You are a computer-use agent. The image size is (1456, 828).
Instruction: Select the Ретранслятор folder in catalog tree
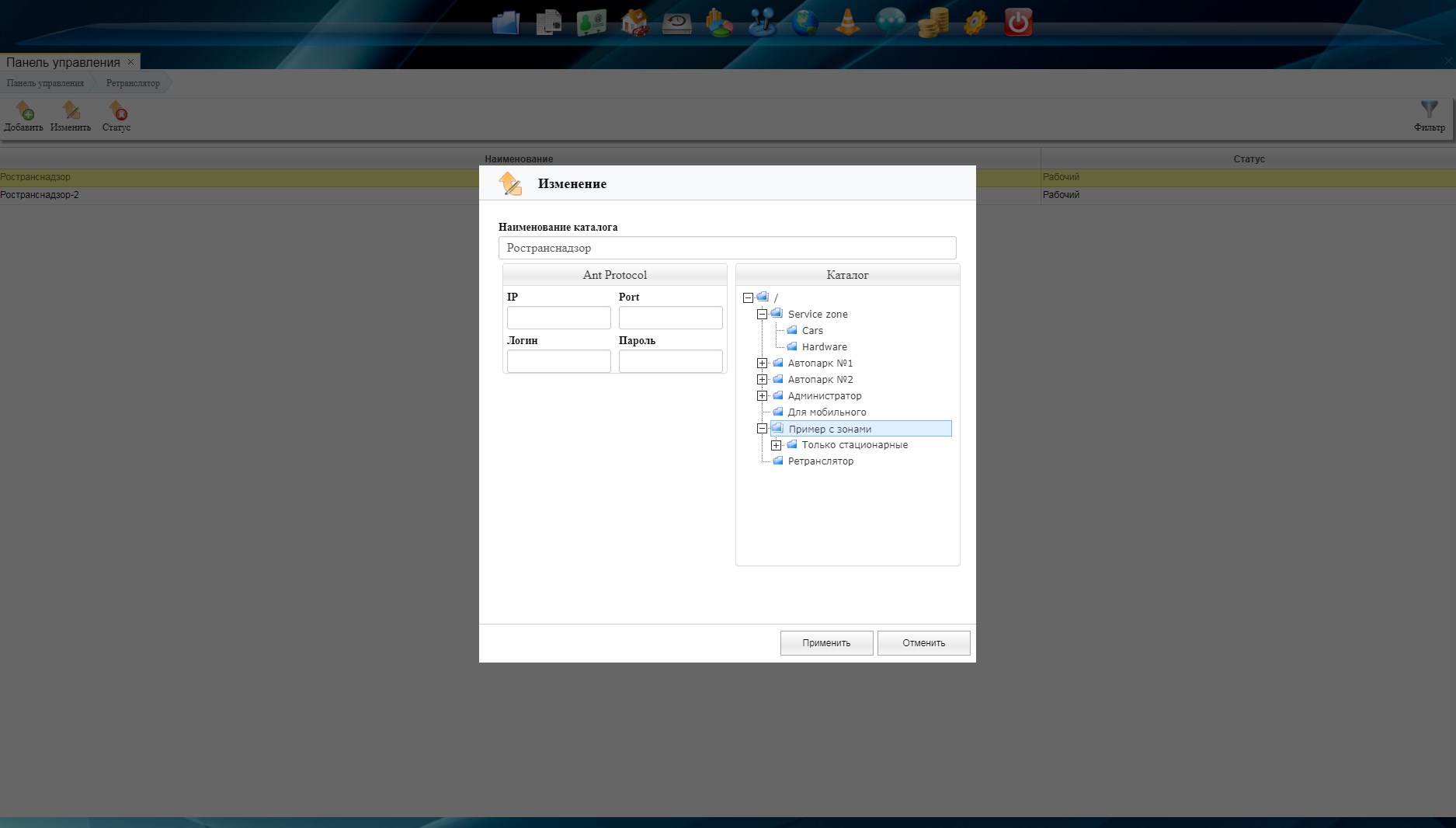820,461
